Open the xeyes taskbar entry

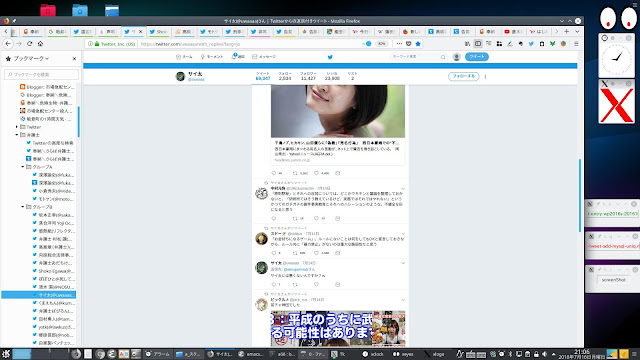pos(403,354)
